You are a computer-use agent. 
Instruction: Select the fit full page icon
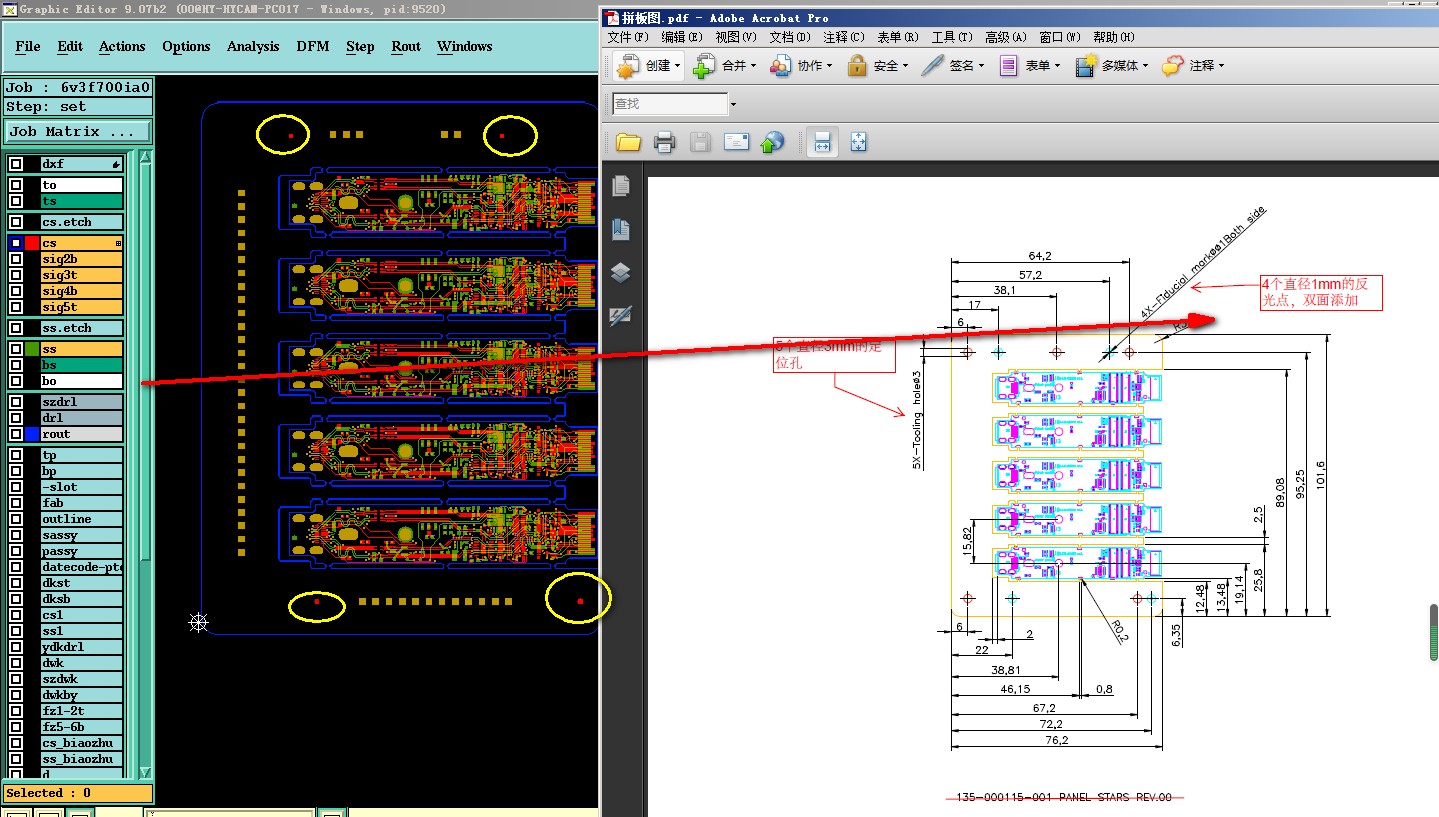(858, 142)
